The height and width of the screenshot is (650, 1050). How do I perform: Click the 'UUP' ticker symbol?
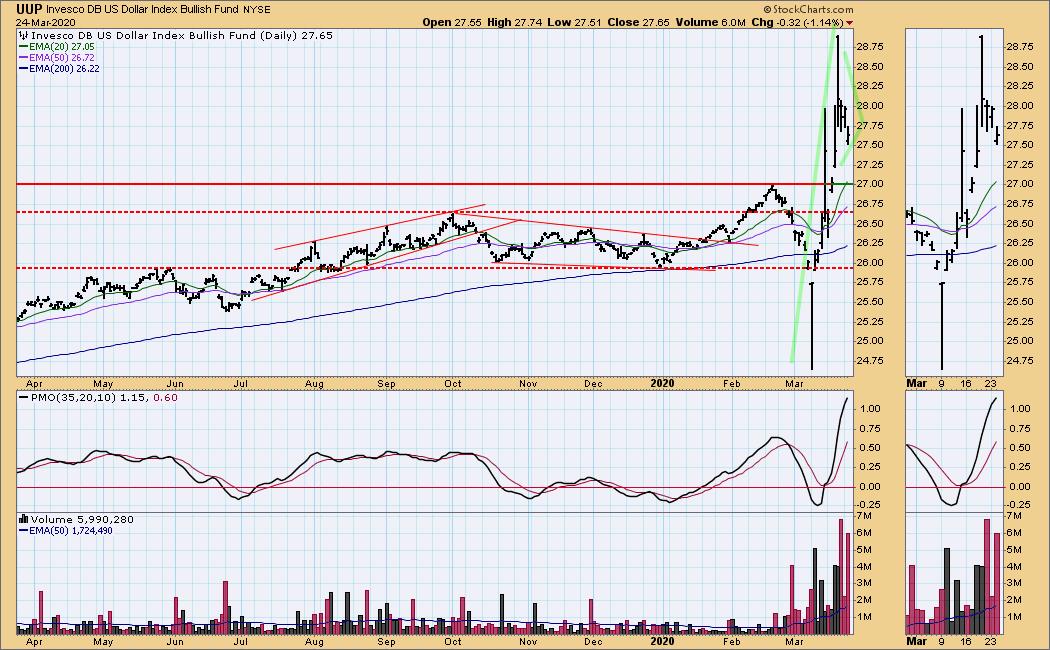29,9
